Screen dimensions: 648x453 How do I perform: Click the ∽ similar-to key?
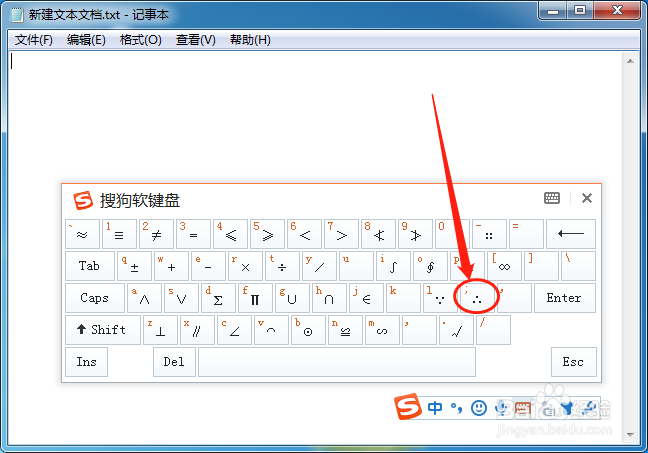pos(382,330)
